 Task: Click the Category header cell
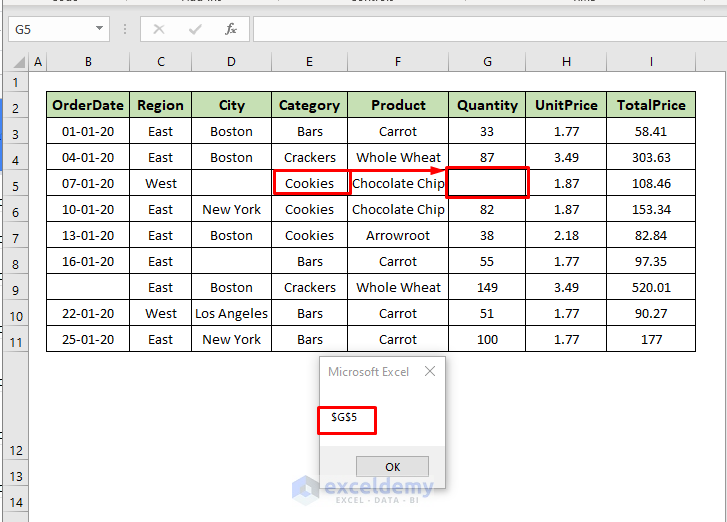click(x=309, y=105)
